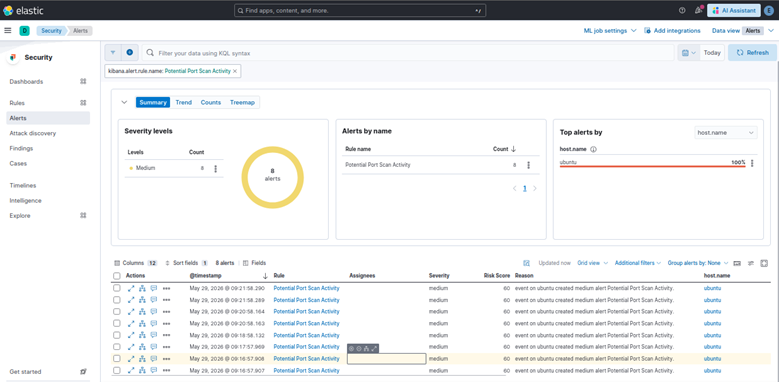Click host.name info icon

pos(593,149)
